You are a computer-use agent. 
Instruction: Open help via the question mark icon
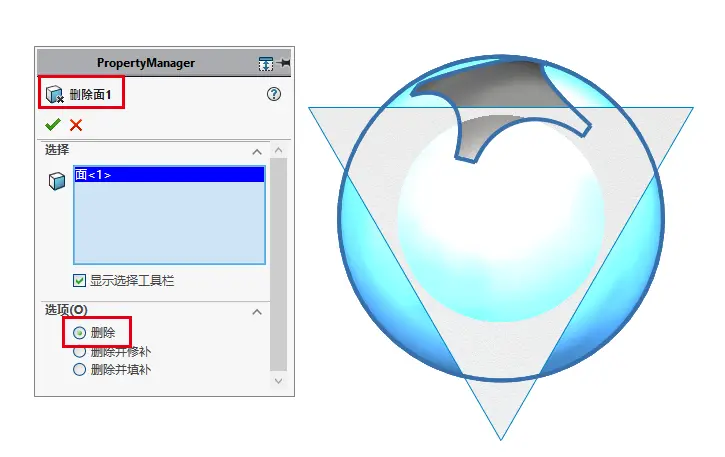click(x=274, y=94)
